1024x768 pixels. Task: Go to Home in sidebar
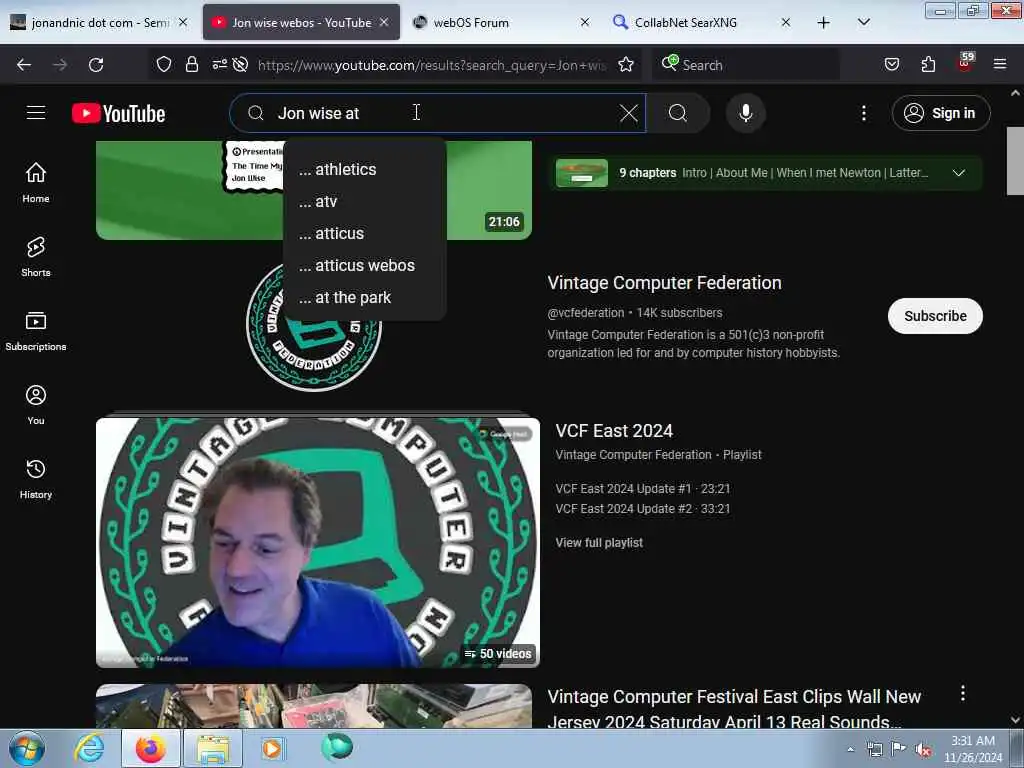point(36,182)
